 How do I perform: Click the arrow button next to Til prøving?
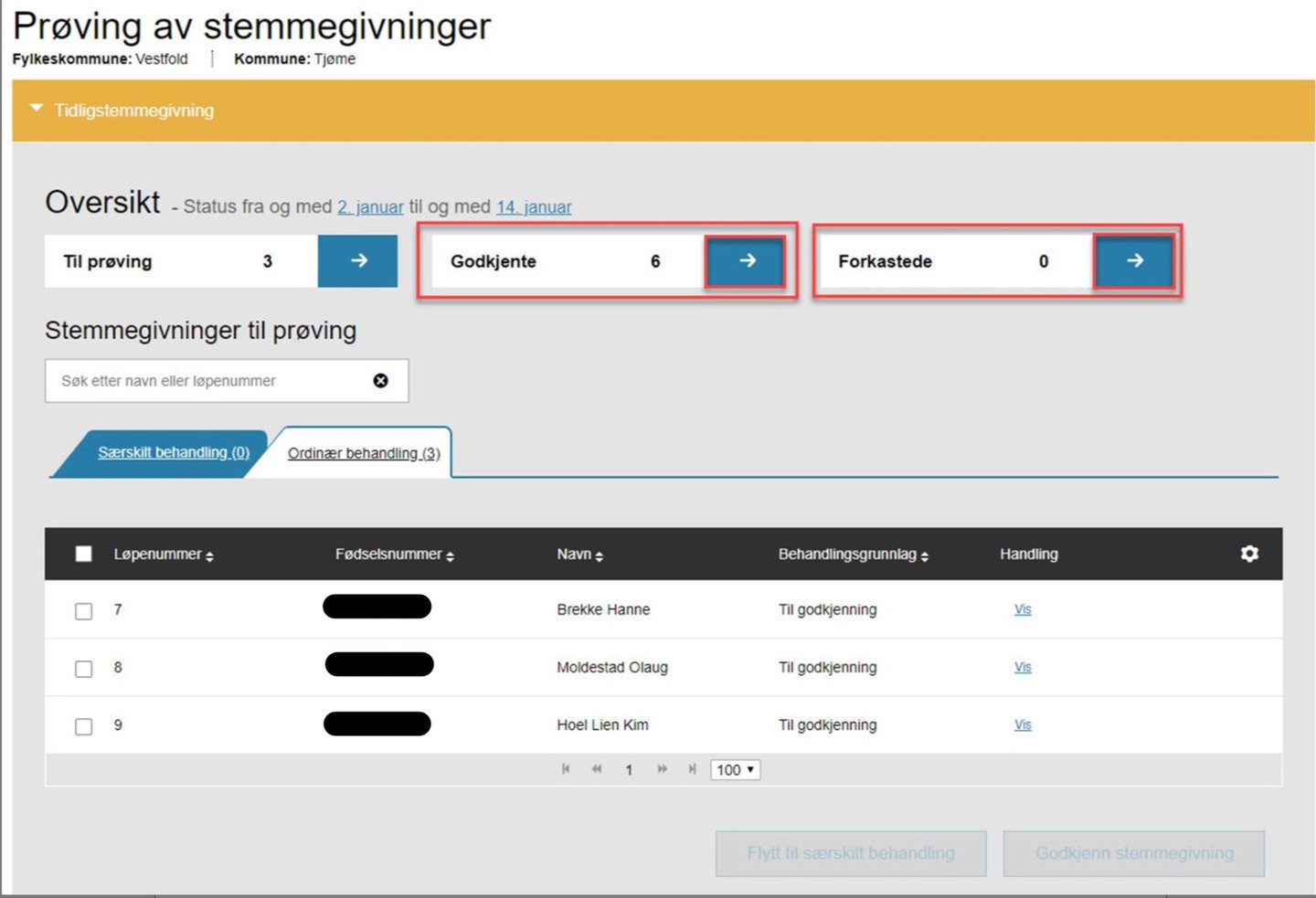tap(357, 261)
